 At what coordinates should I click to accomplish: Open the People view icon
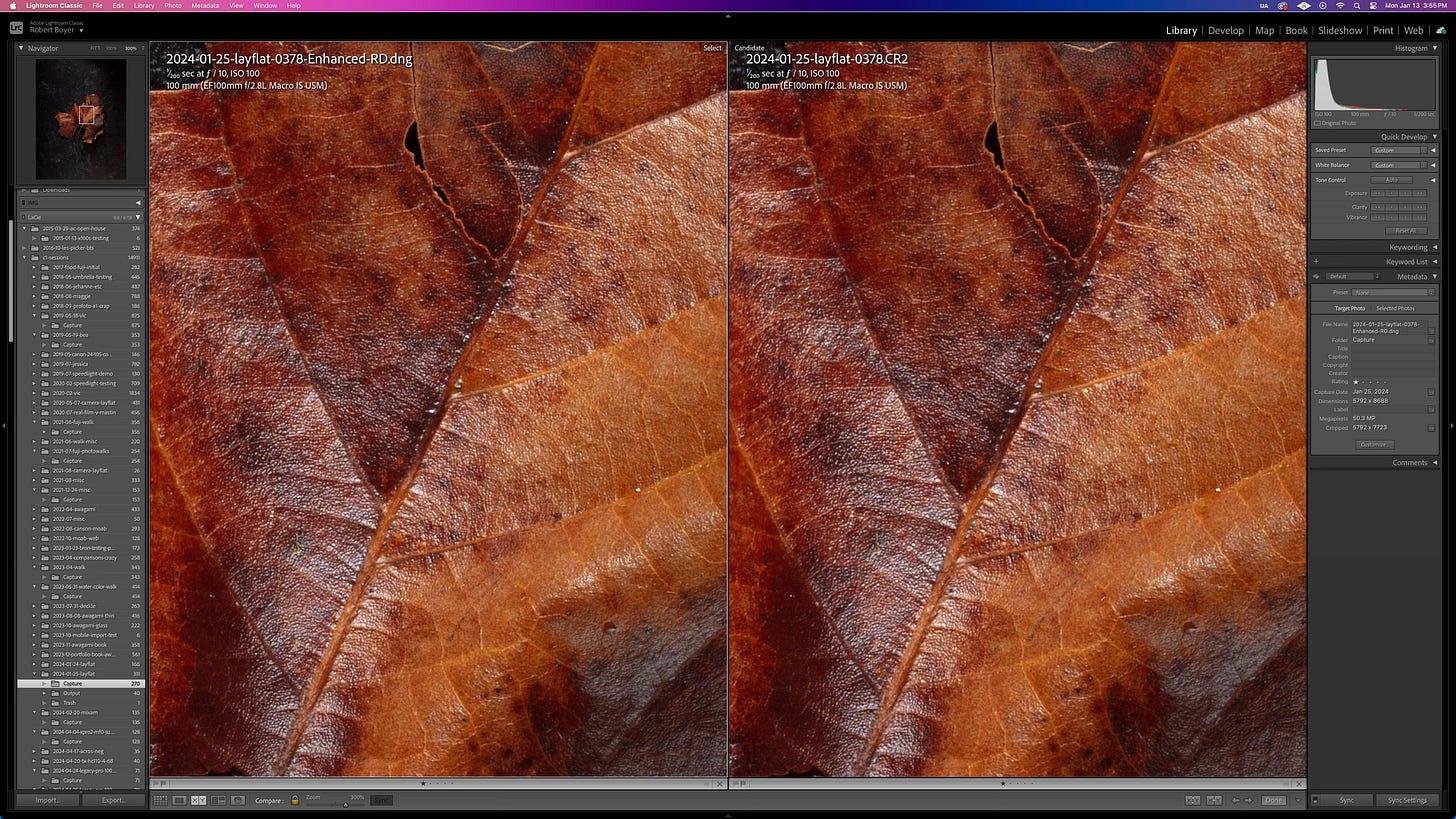(x=238, y=800)
